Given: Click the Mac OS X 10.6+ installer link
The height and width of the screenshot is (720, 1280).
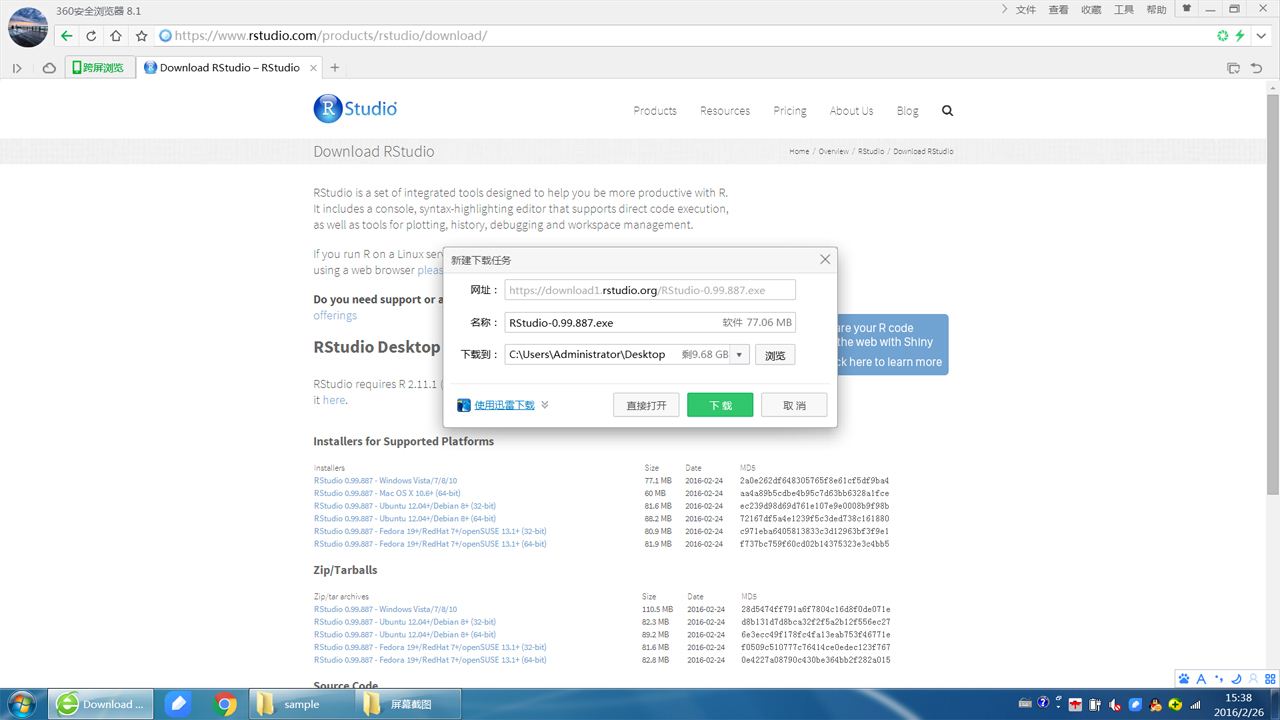Looking at the screenshot, I should (387, 494).
